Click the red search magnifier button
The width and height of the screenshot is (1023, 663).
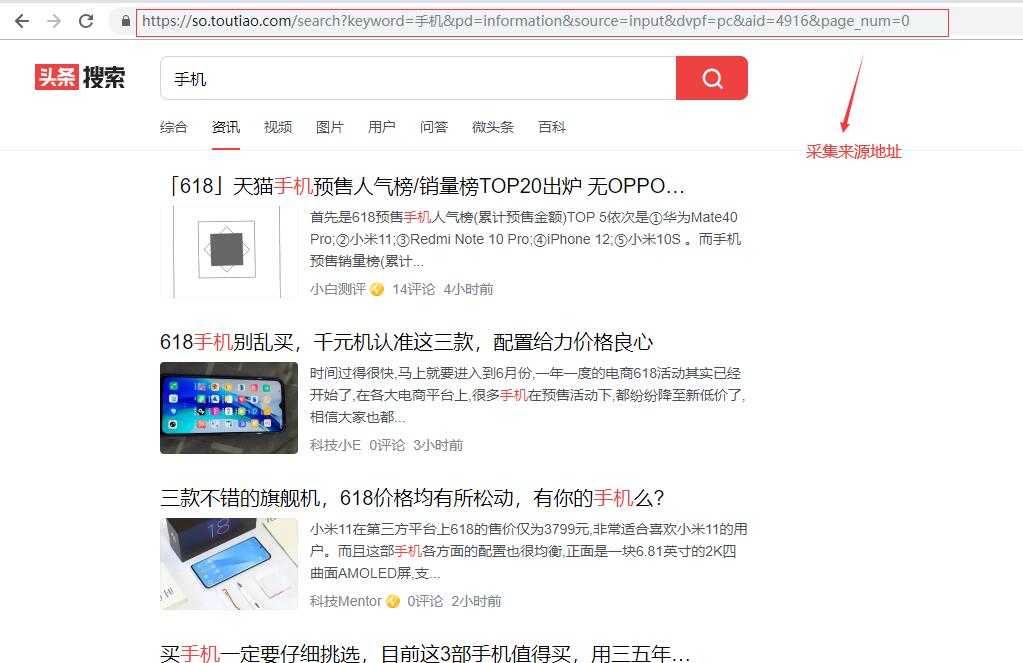click(712, 78)
